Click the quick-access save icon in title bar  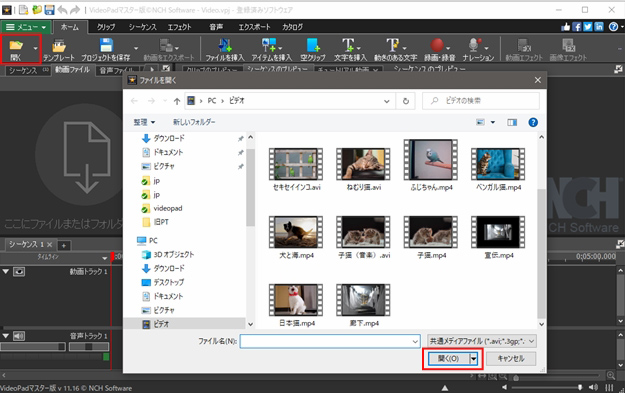(x=49, y=10)
